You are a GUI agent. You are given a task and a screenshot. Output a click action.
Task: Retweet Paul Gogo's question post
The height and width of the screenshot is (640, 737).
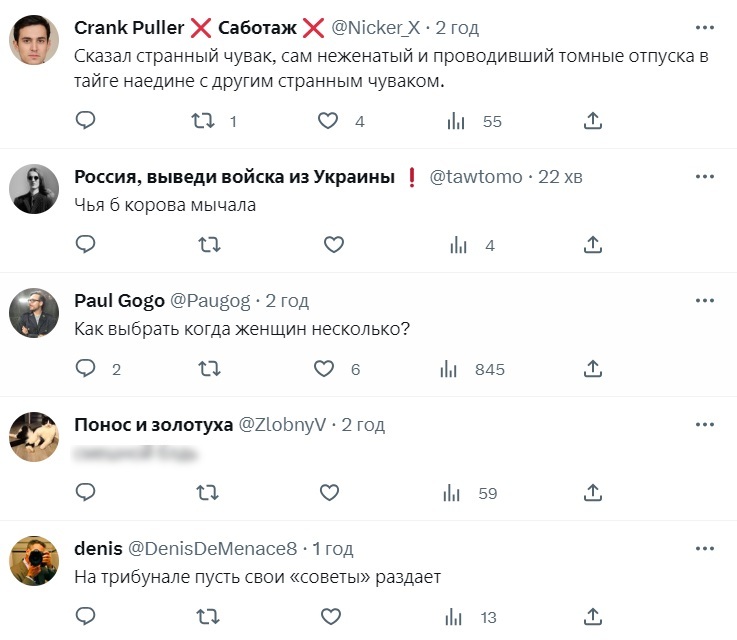point(209,369)
